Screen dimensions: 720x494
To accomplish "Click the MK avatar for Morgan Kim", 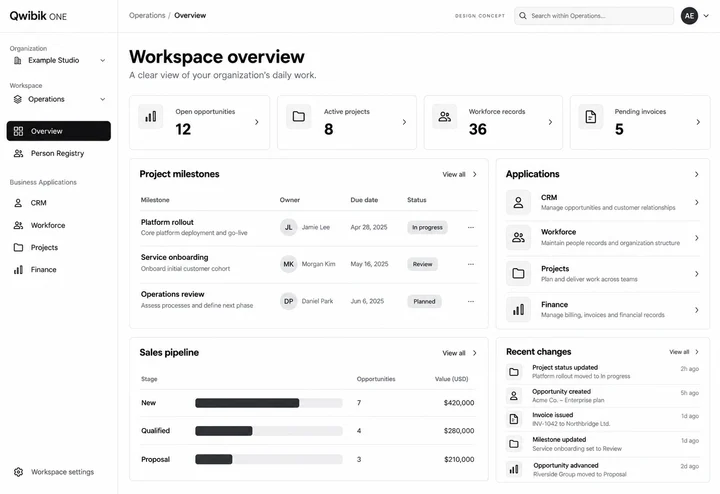I will (x=288, y=264).
